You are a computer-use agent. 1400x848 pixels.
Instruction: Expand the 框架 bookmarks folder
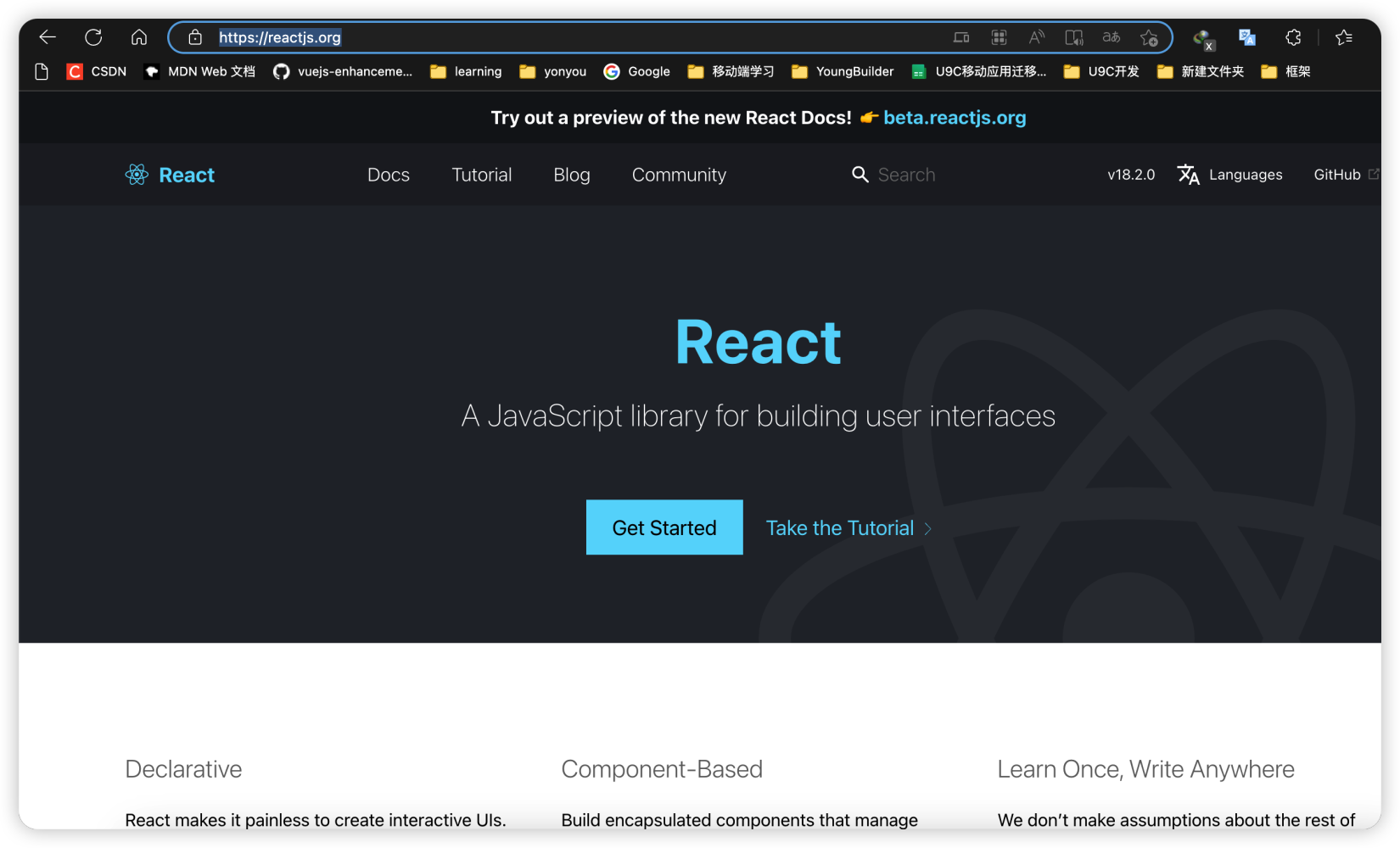click(x=1286, y=71)
